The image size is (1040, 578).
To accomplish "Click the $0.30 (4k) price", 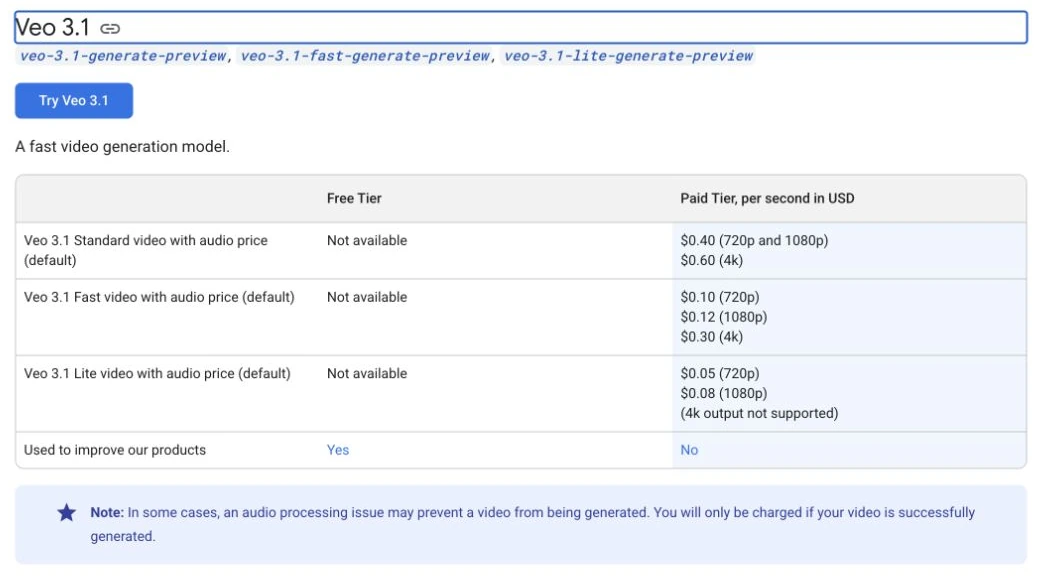I will coord(712,337).
